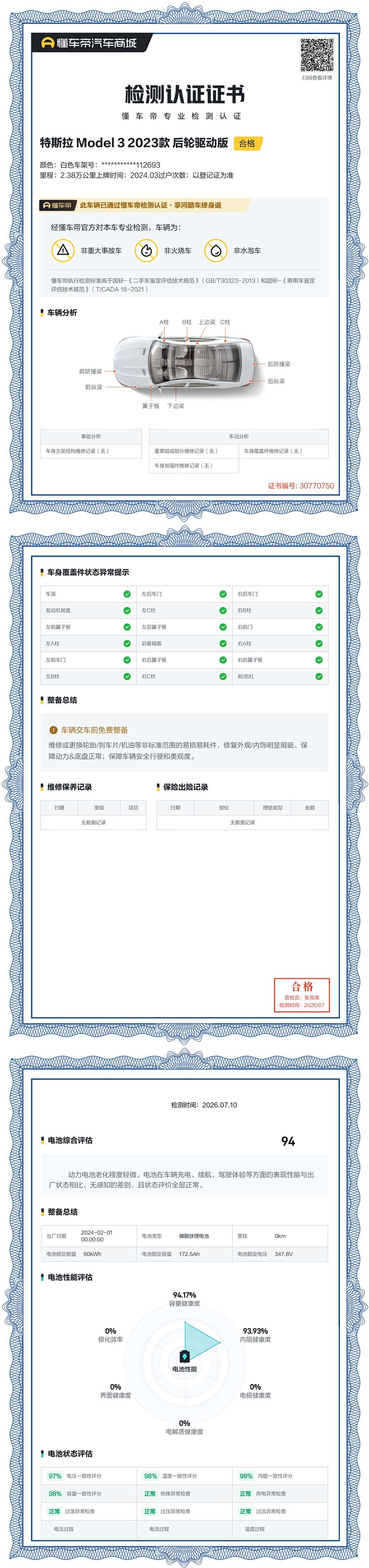Select the 事故分析 table header

(91, 436)
